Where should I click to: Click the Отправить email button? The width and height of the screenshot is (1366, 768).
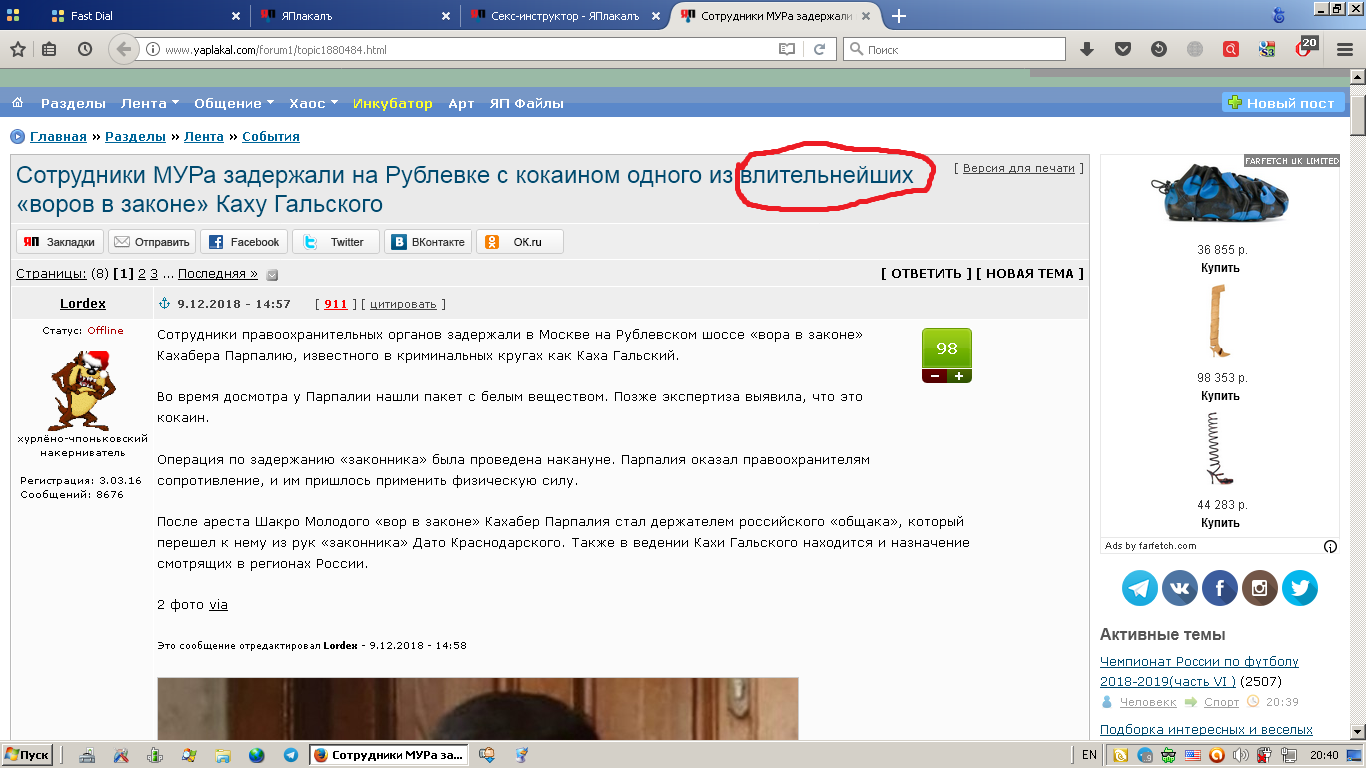[152, 242]
